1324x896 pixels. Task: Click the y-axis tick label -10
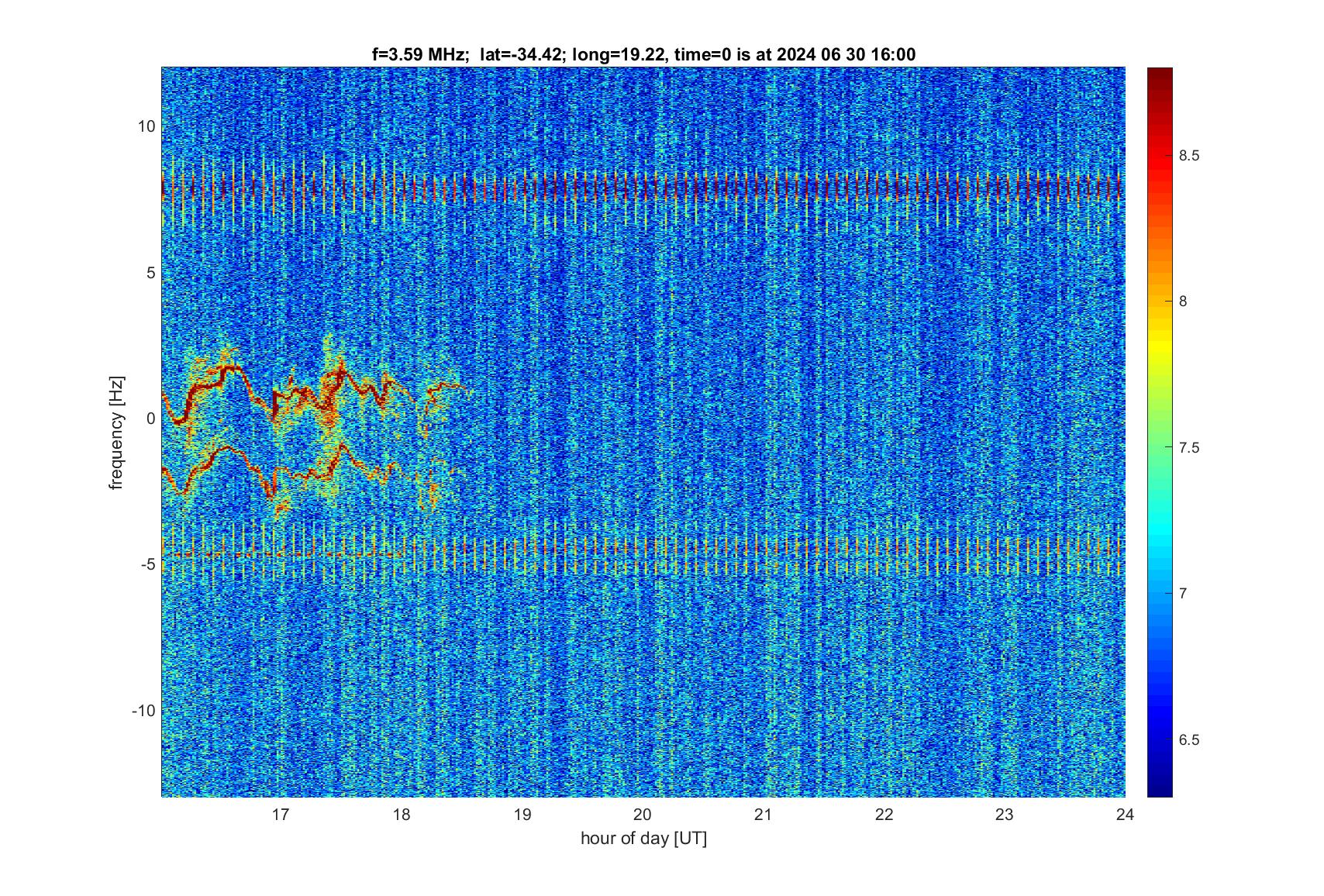coord(144,711)
